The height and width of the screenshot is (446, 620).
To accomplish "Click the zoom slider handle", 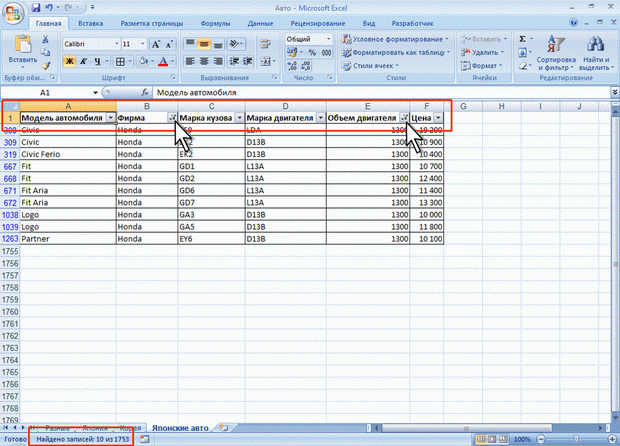I will (x=576, y=439).
